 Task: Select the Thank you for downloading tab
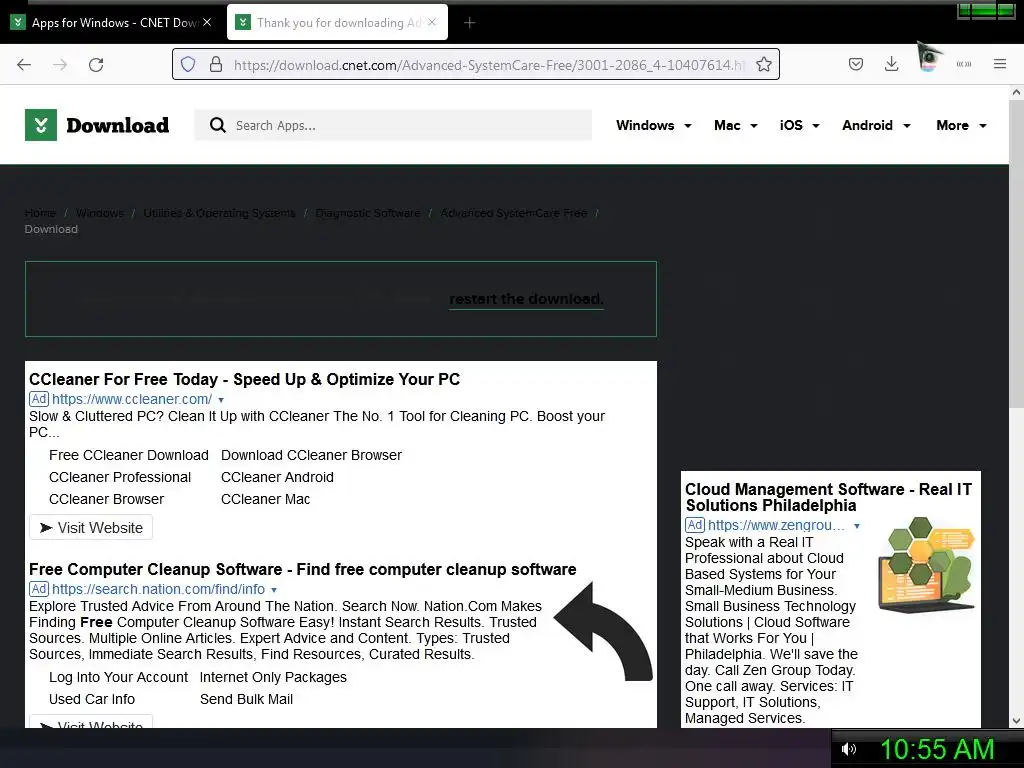click(338, 22)
